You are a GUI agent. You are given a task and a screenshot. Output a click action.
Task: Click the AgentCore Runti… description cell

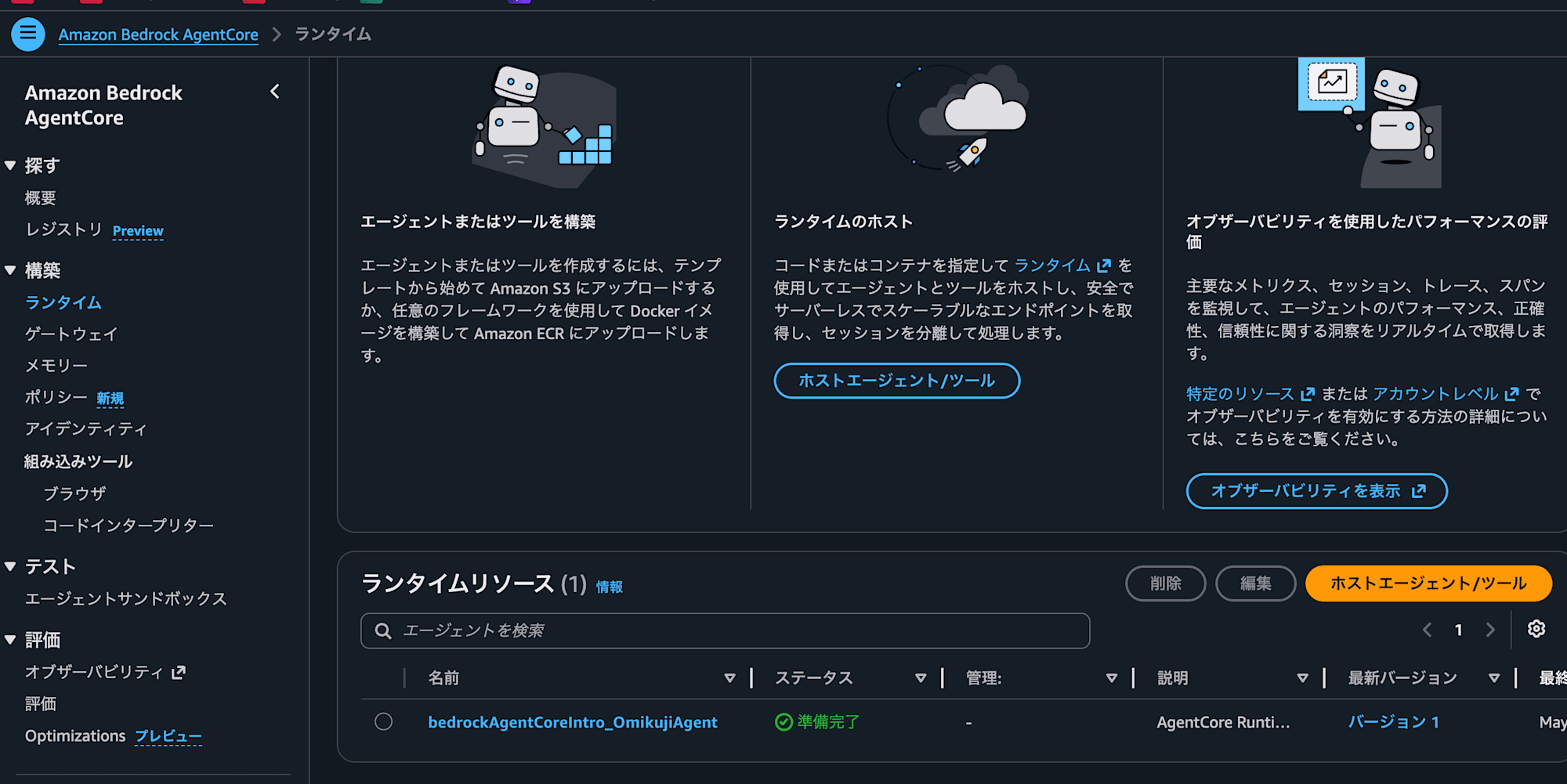click(x=1223, y=722)
